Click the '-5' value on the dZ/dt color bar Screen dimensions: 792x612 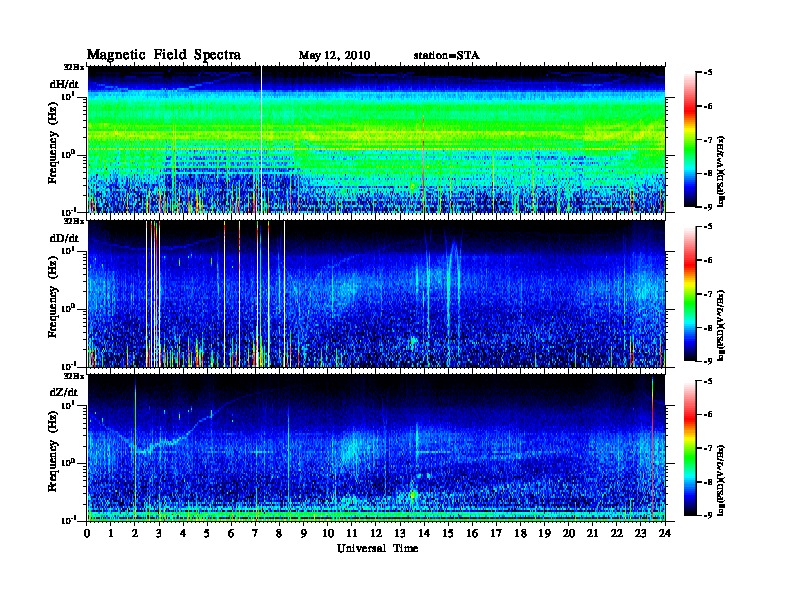click(708, 381)
